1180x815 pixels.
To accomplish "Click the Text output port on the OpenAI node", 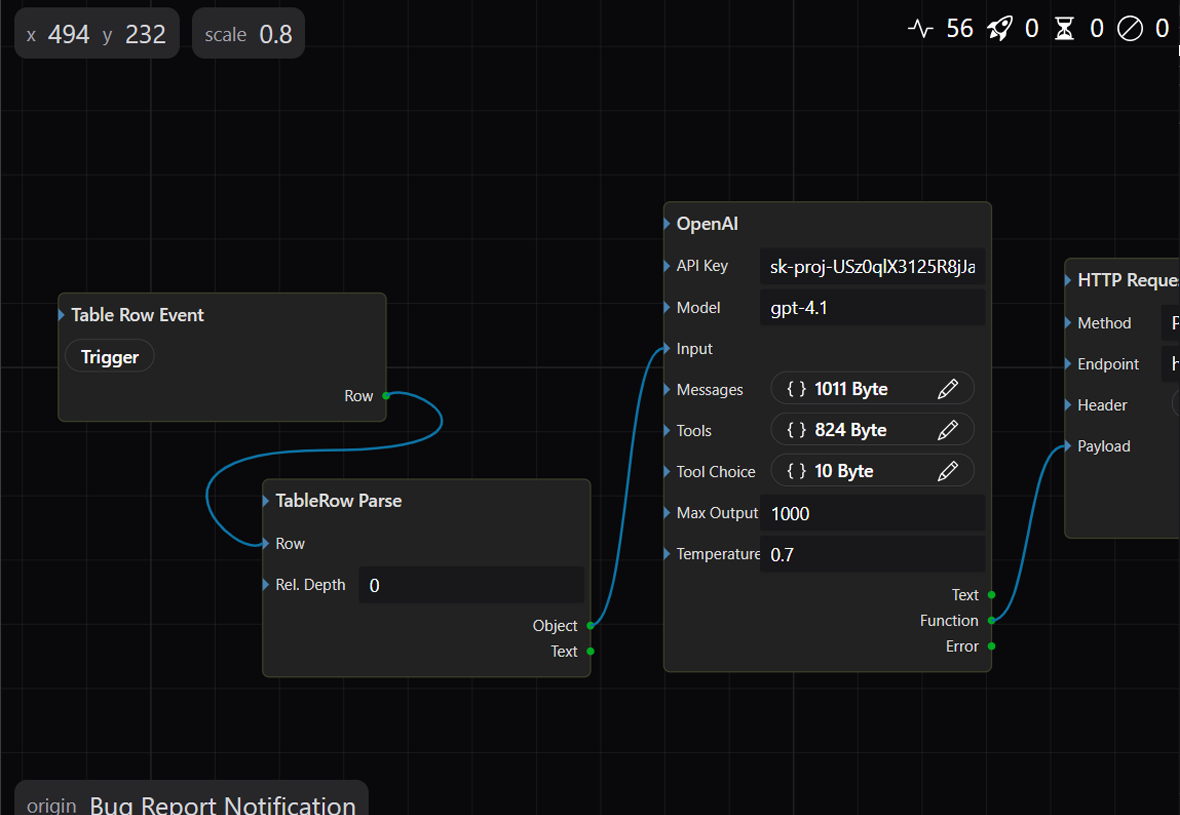I will [x=992, y=595].
